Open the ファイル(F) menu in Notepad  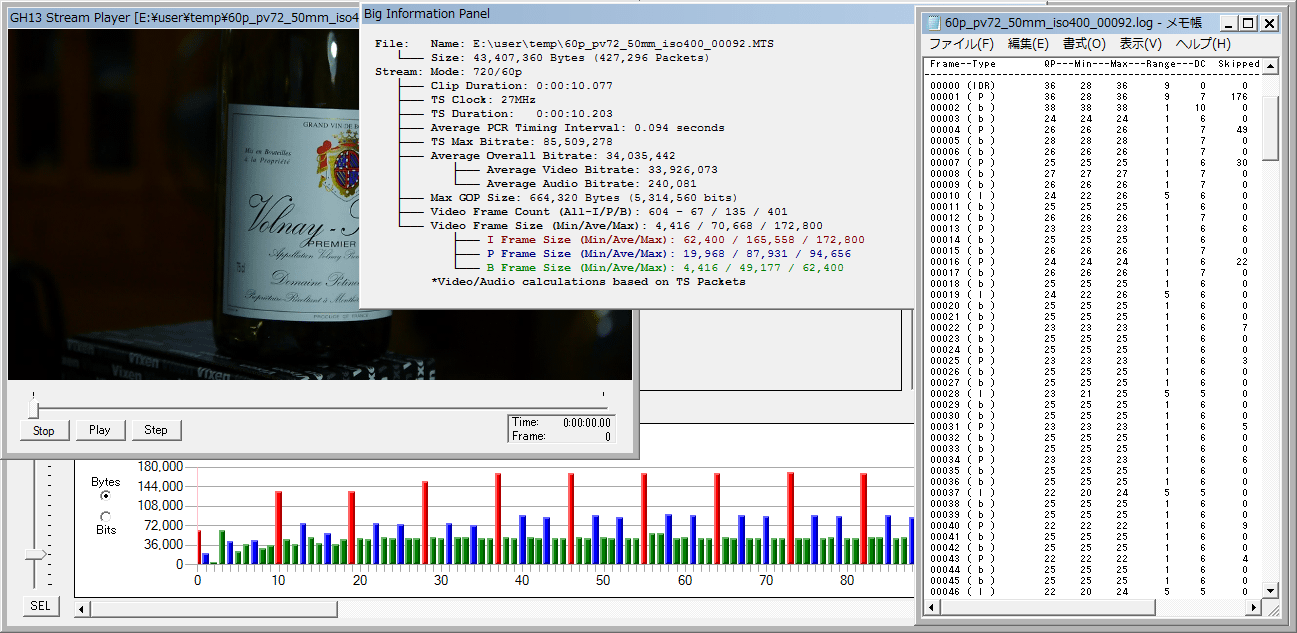coord(961,44)
